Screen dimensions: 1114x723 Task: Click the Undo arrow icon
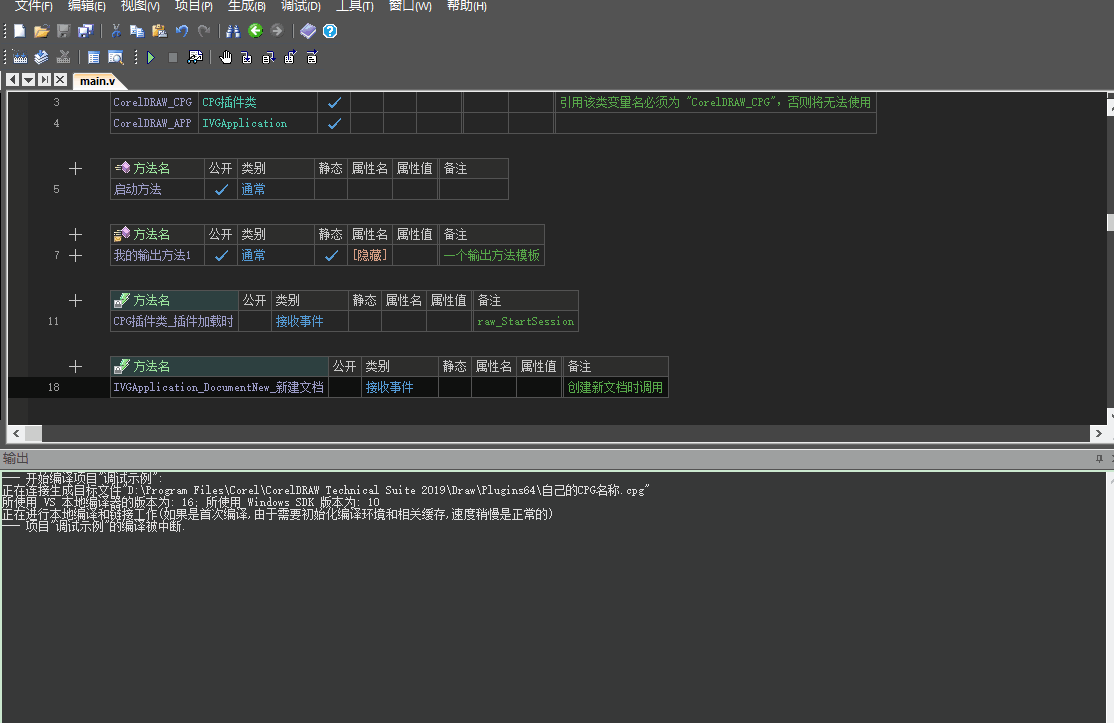click(x=181, y=31)
